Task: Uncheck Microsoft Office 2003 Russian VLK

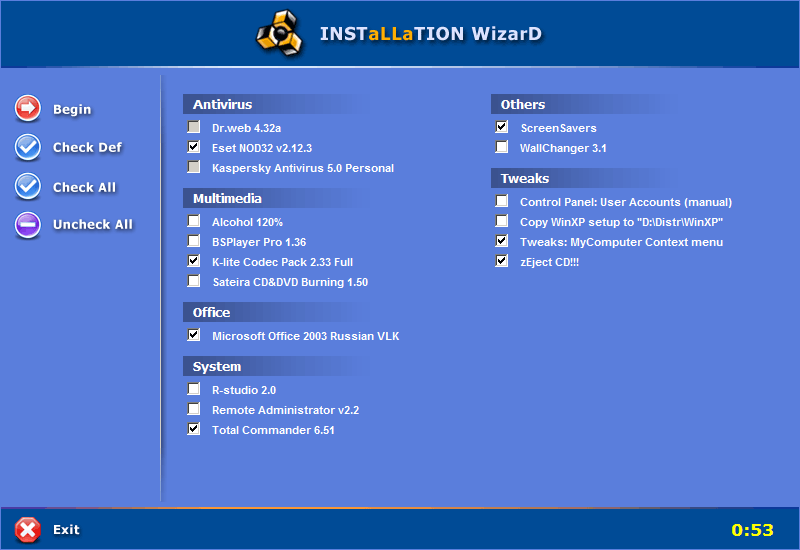Action: click(194, 335)
